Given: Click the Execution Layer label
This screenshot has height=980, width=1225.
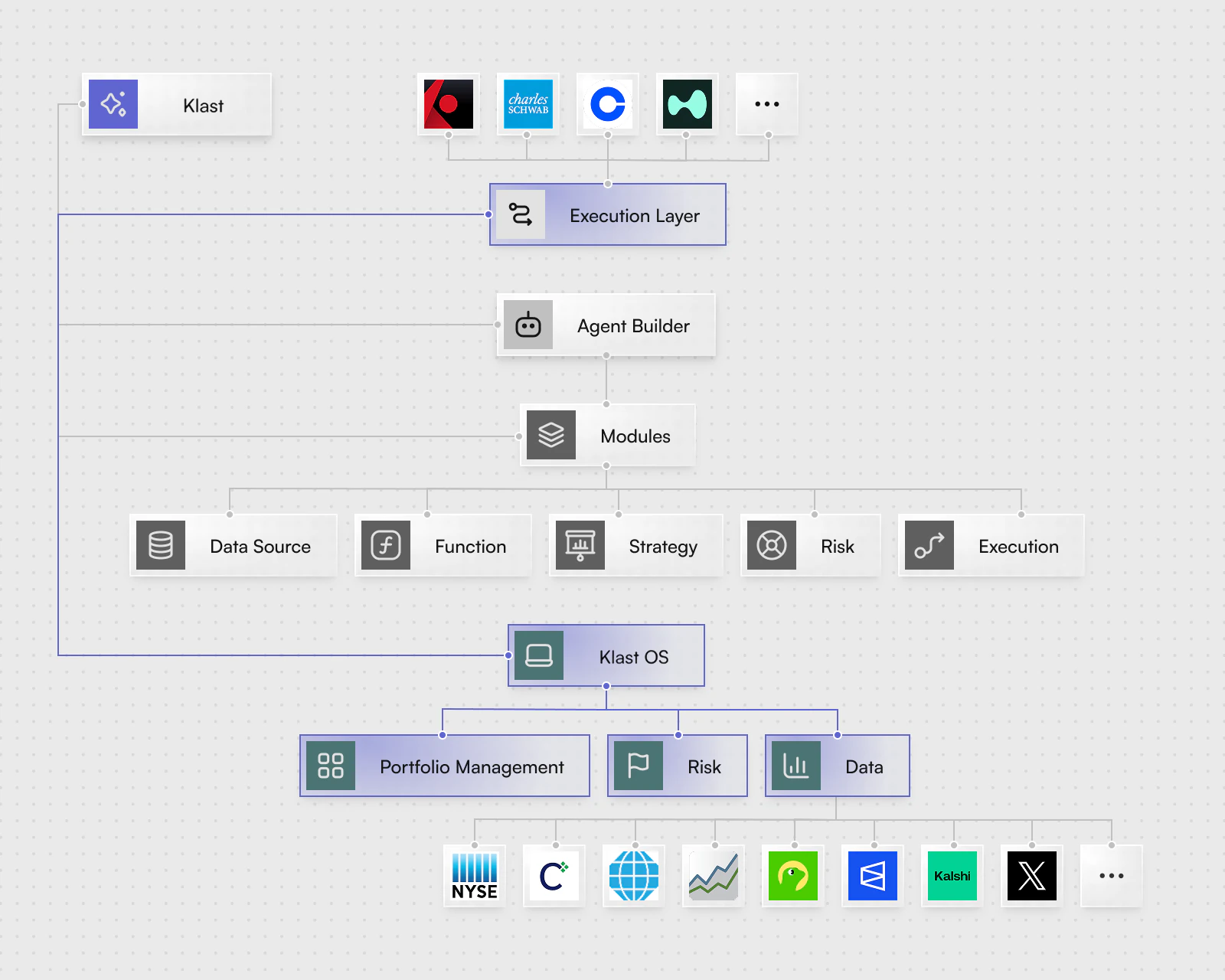Looking at the screenshot, I should 635,216.
